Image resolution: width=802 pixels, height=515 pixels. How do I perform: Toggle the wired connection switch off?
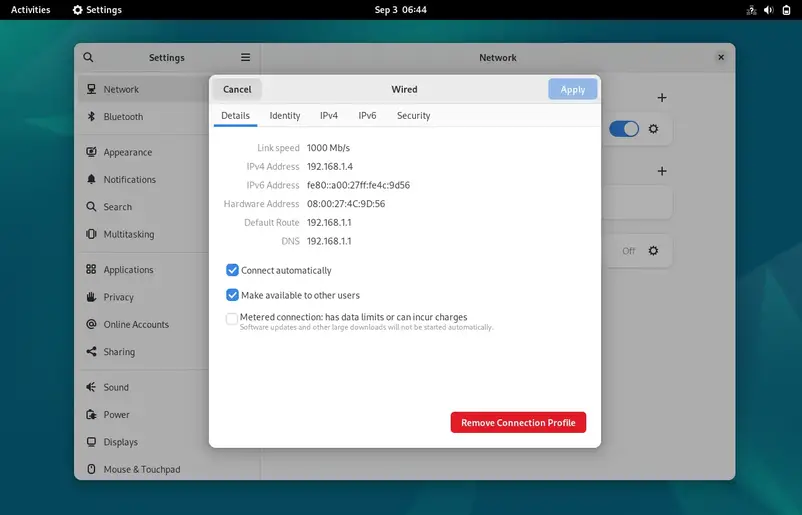point(624,129)
